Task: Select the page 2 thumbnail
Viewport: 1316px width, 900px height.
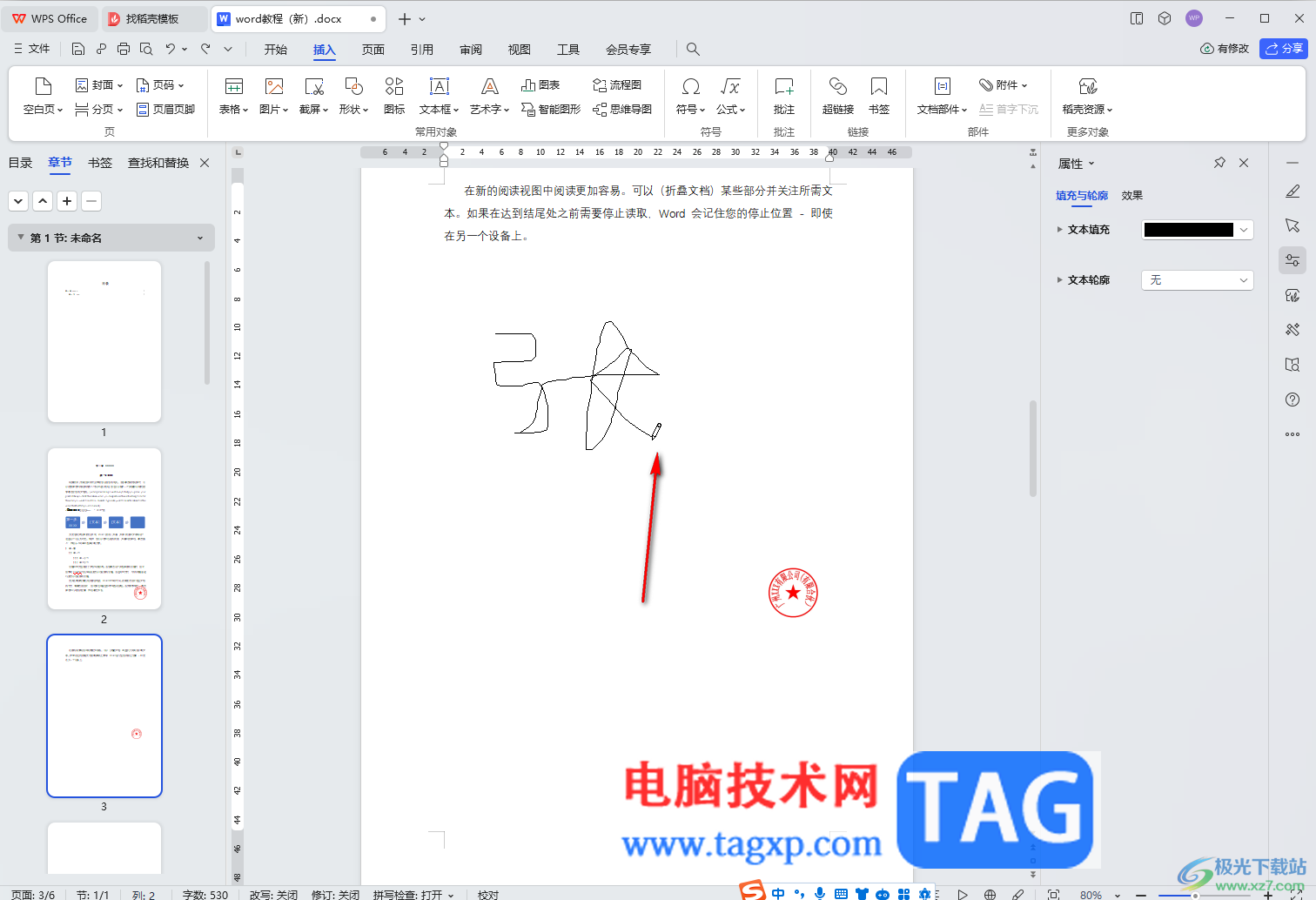Action: pos(104,528)
